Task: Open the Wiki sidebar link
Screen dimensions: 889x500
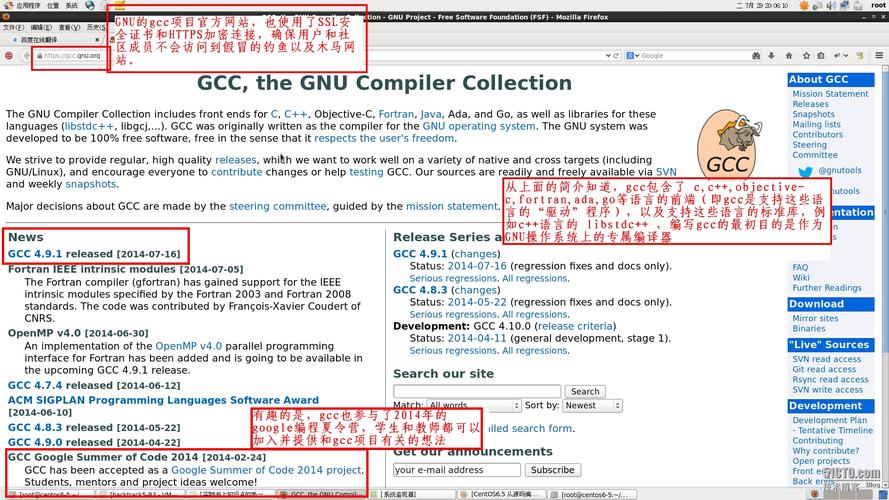Action: point(801,278)
